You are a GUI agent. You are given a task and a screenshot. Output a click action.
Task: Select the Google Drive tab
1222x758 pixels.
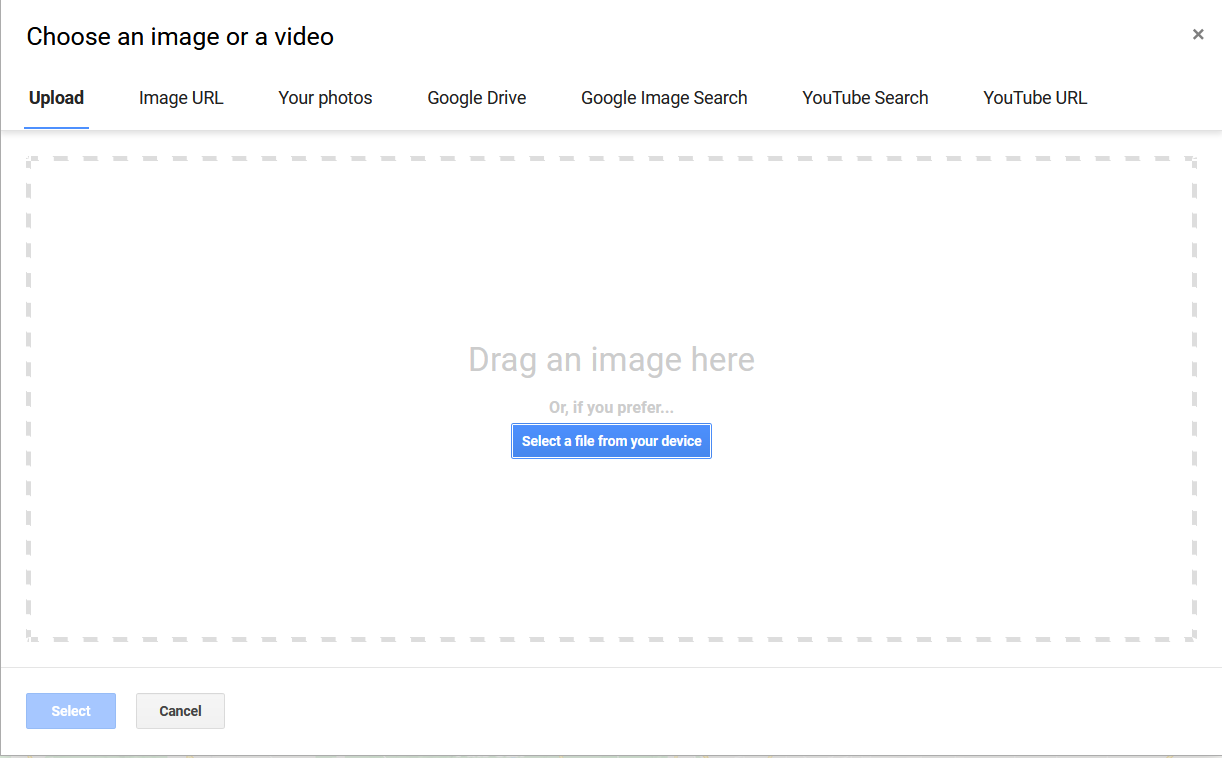click(477, 98)
